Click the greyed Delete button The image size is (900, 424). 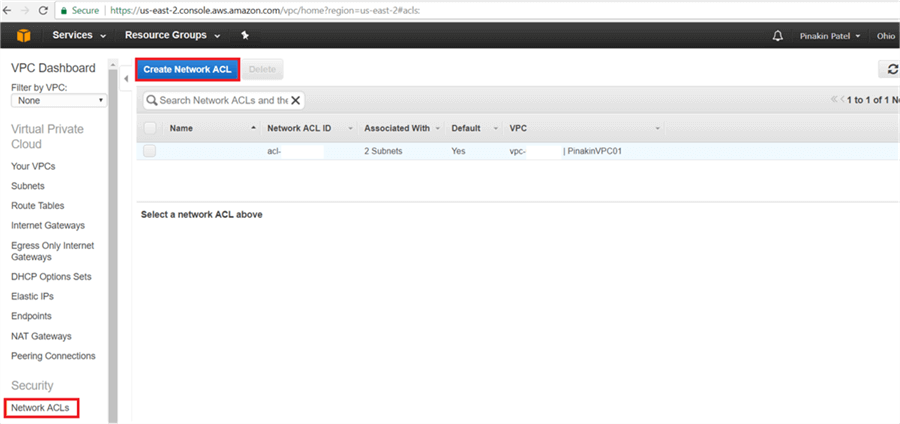(262, 69)
